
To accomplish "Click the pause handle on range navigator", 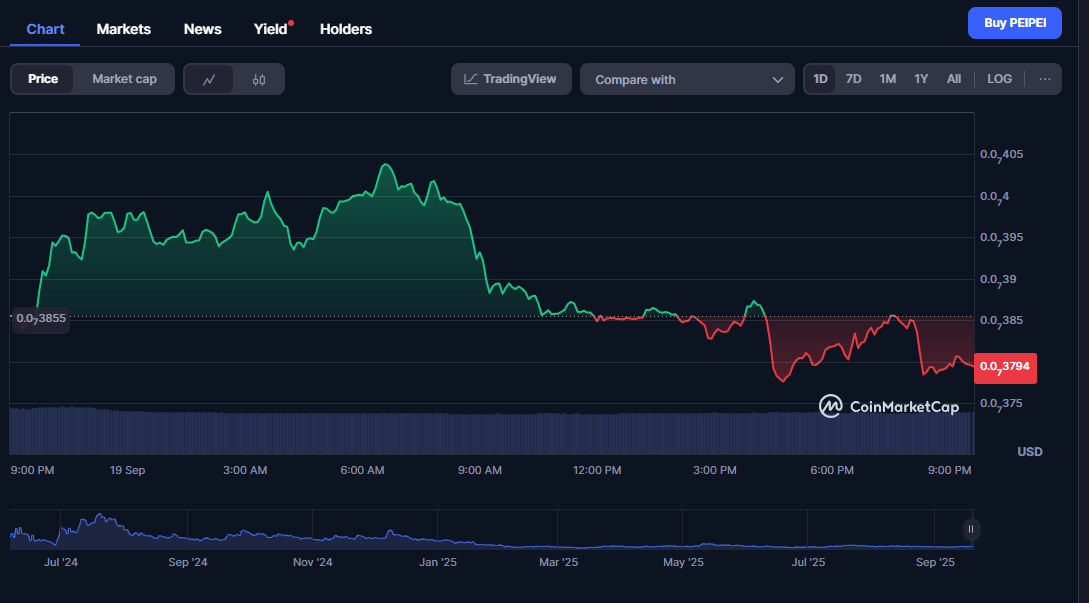I will point(970,529).
